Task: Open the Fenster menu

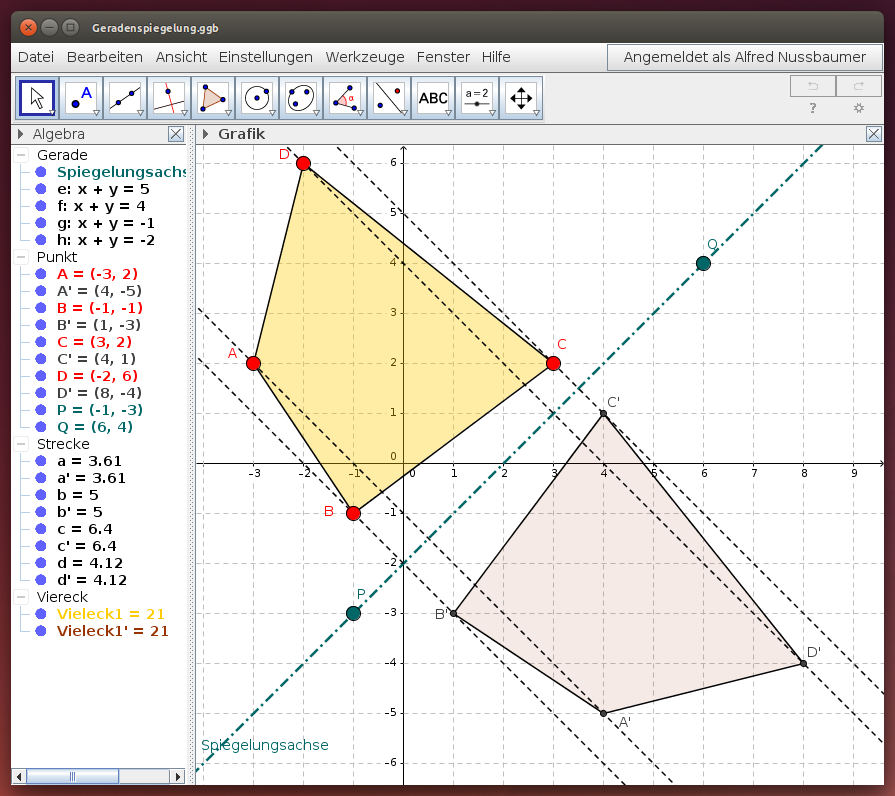Action: [444, 57]
